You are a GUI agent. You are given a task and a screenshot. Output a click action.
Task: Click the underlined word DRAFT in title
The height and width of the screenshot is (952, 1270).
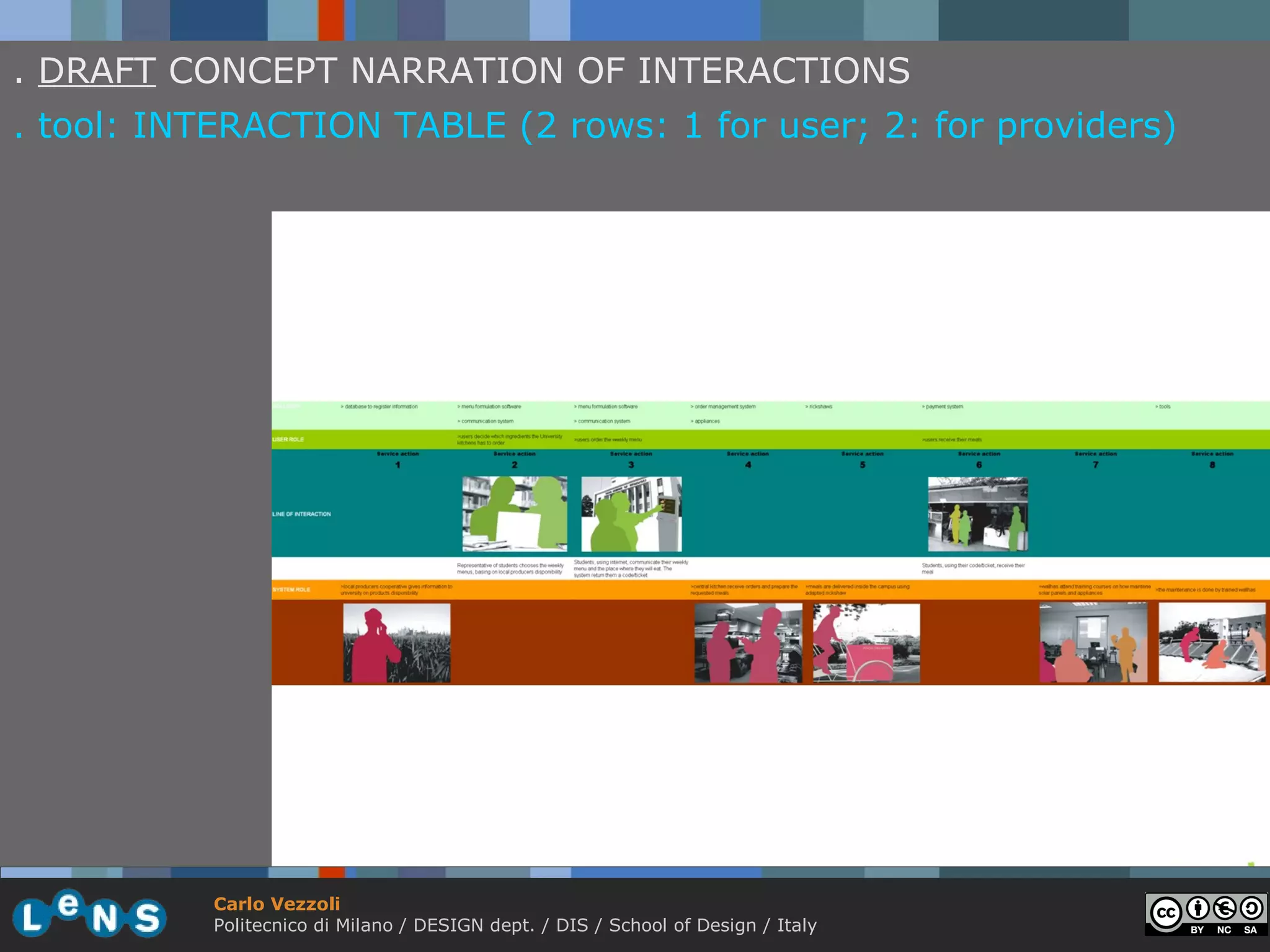click(x=97, y=70)
